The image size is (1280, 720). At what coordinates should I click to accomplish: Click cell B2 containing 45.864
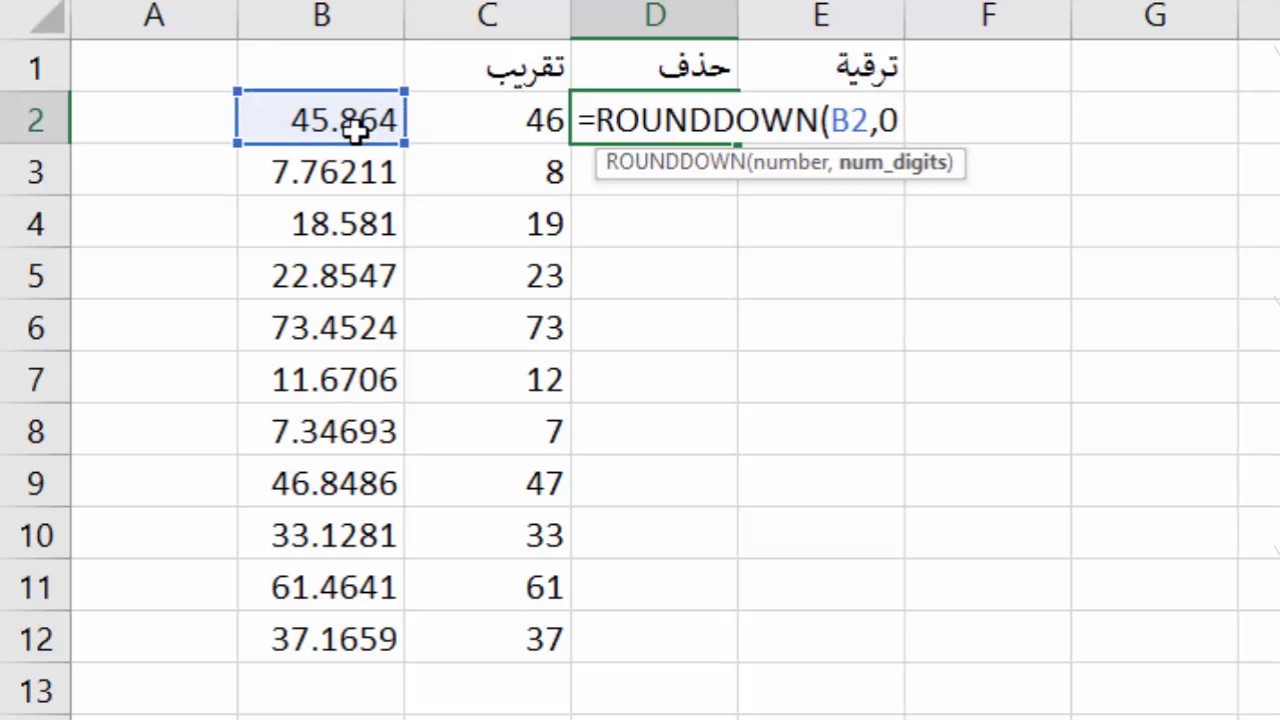click(x=321, y=119)
